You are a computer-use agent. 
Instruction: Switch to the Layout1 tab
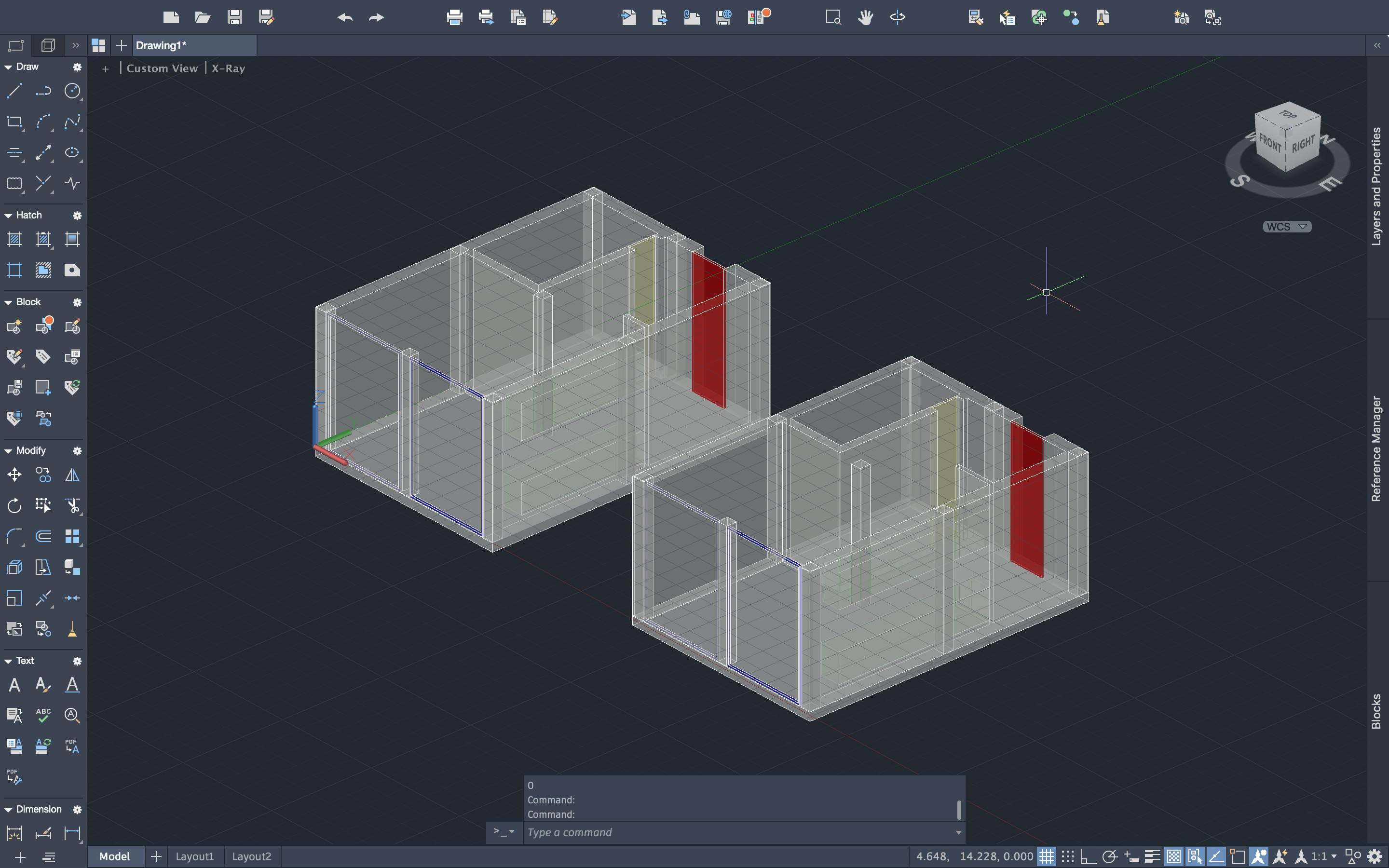tap(194, 856)
